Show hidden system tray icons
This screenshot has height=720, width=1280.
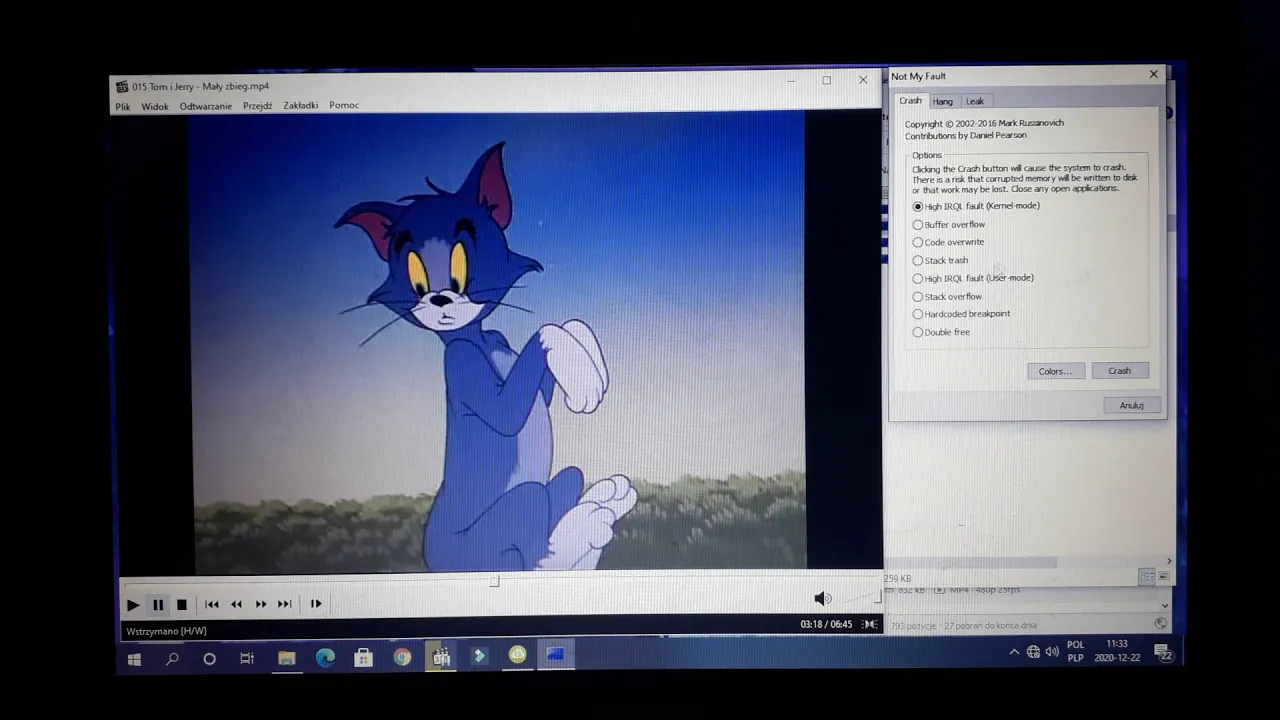[x=1014, y=652]
